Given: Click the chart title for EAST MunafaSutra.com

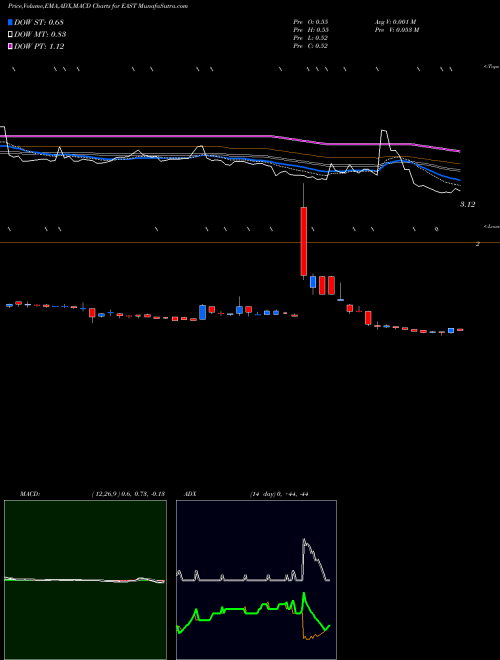Looking at the screenshot, I should [x=98, y=6].
